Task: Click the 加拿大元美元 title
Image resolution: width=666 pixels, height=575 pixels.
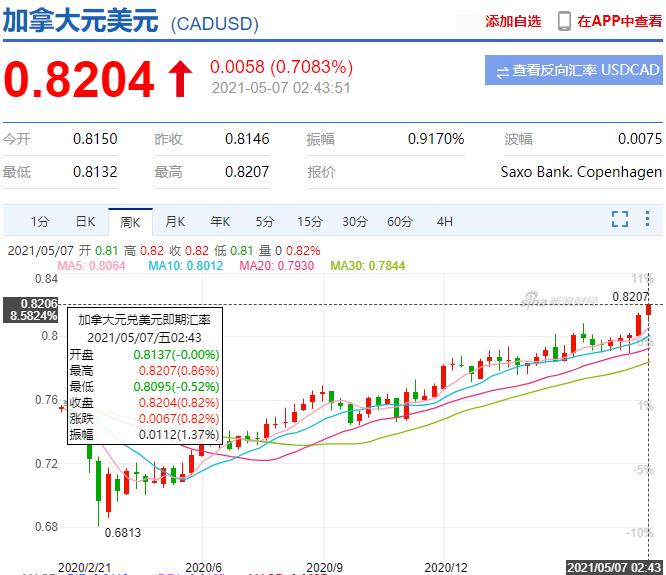Action: (x=81, y=20)
